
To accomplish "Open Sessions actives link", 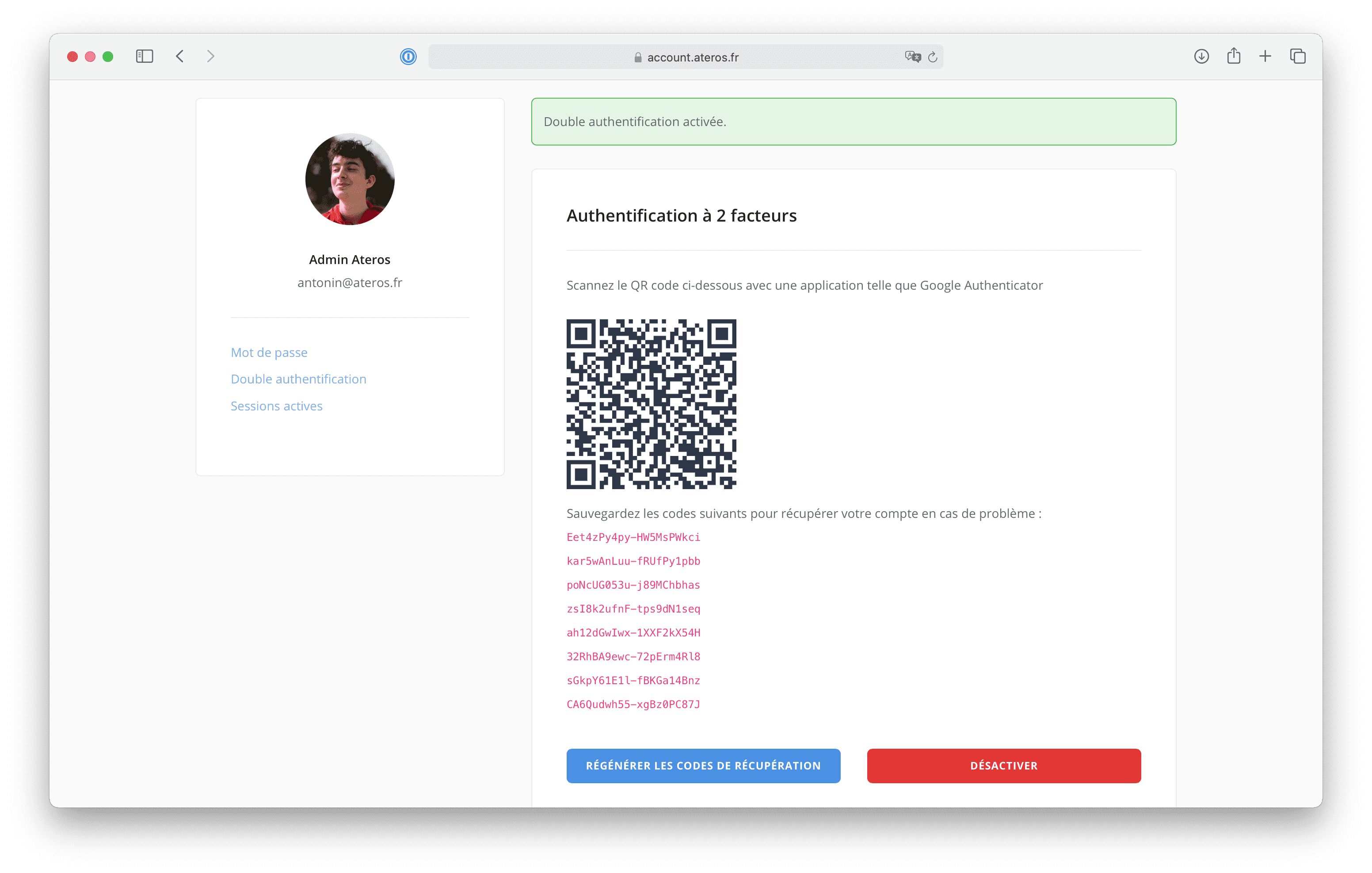I will (x=276, y=406).
